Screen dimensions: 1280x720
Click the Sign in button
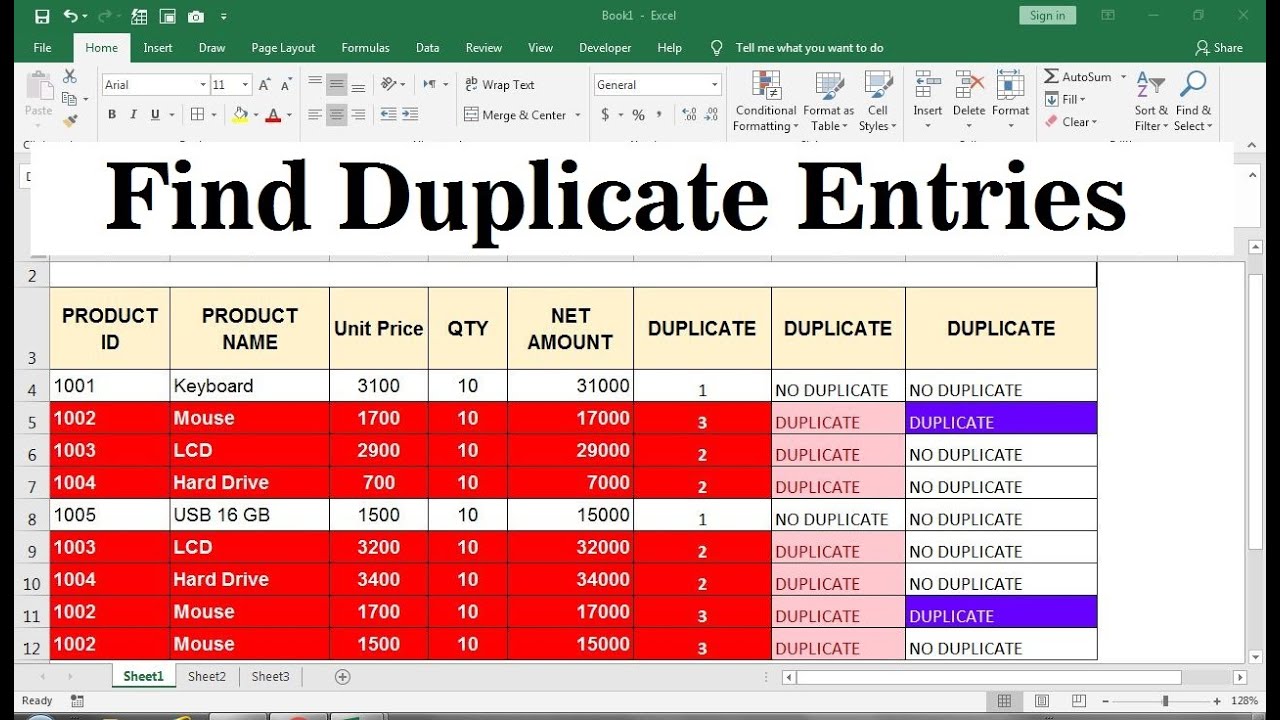click(x=1048, y=15)
